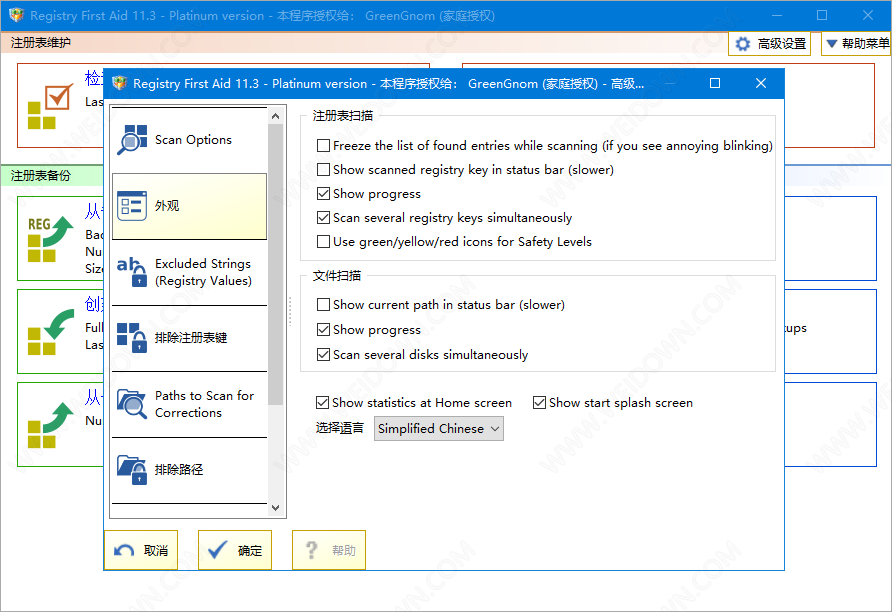Image resolution: width=892 pixels, height=612 pixels.
Task: Click the question mark icon on 帮助
Action: [x=312, y=550]
